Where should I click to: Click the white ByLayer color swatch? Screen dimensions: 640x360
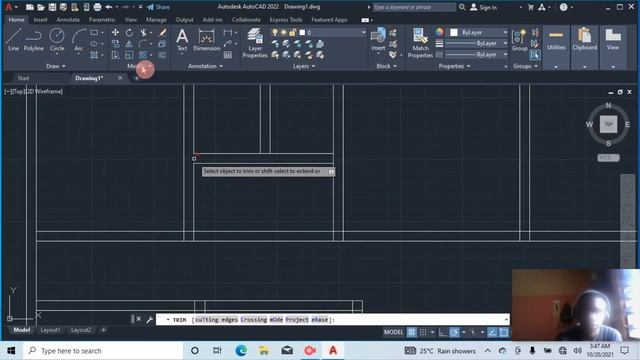454,32
